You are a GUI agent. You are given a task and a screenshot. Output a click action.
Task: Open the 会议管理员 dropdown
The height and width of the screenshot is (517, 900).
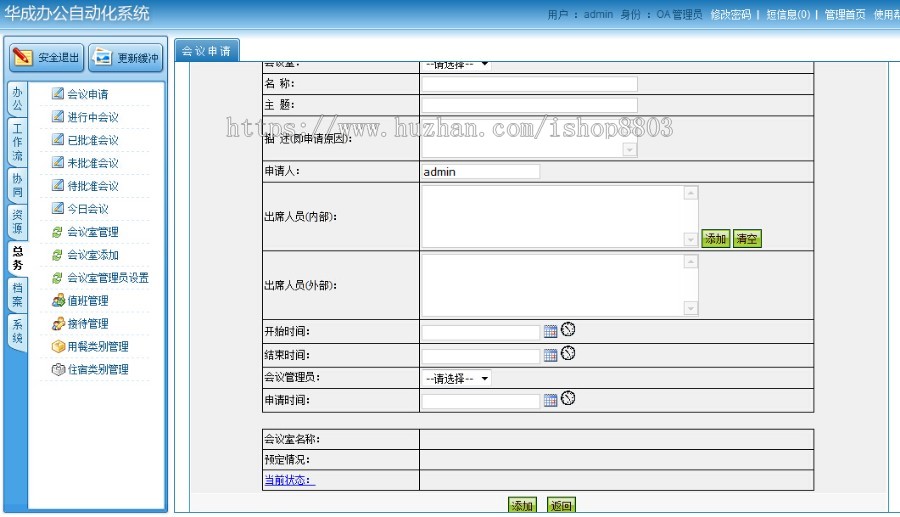point(457,379)
